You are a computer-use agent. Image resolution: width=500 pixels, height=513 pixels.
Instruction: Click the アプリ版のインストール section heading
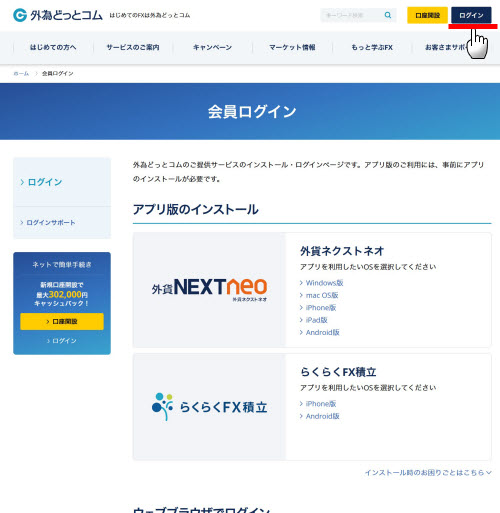[196, 209]
